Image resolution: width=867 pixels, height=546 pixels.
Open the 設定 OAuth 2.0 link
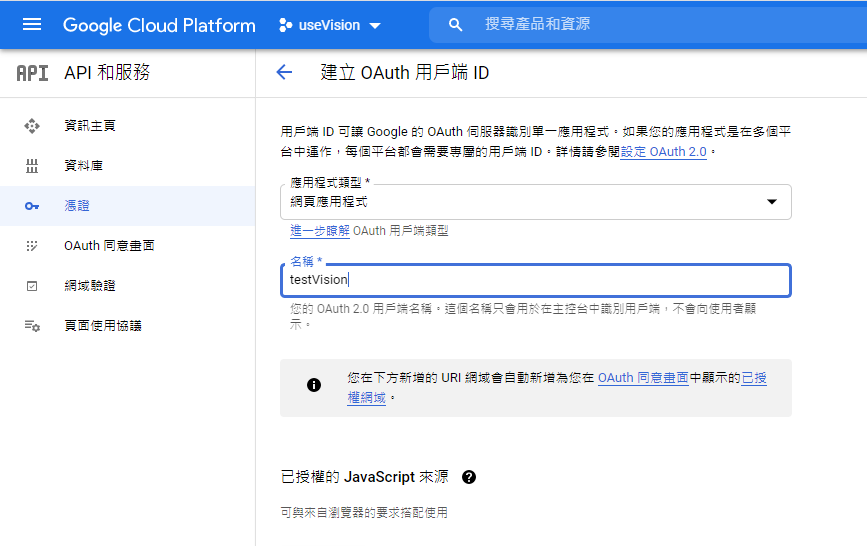tap(664, 152)
